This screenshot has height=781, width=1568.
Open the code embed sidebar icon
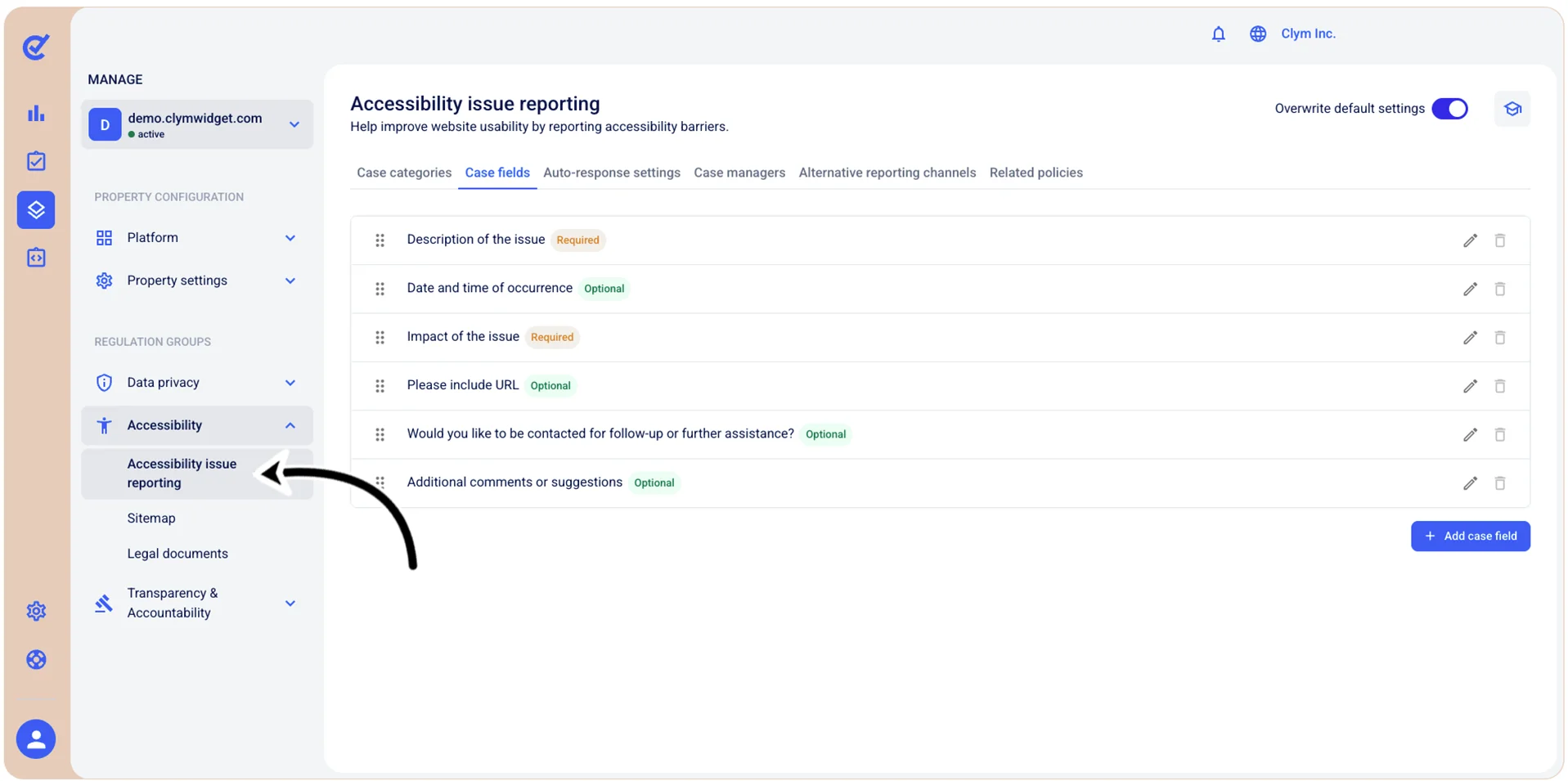point(36,258)
